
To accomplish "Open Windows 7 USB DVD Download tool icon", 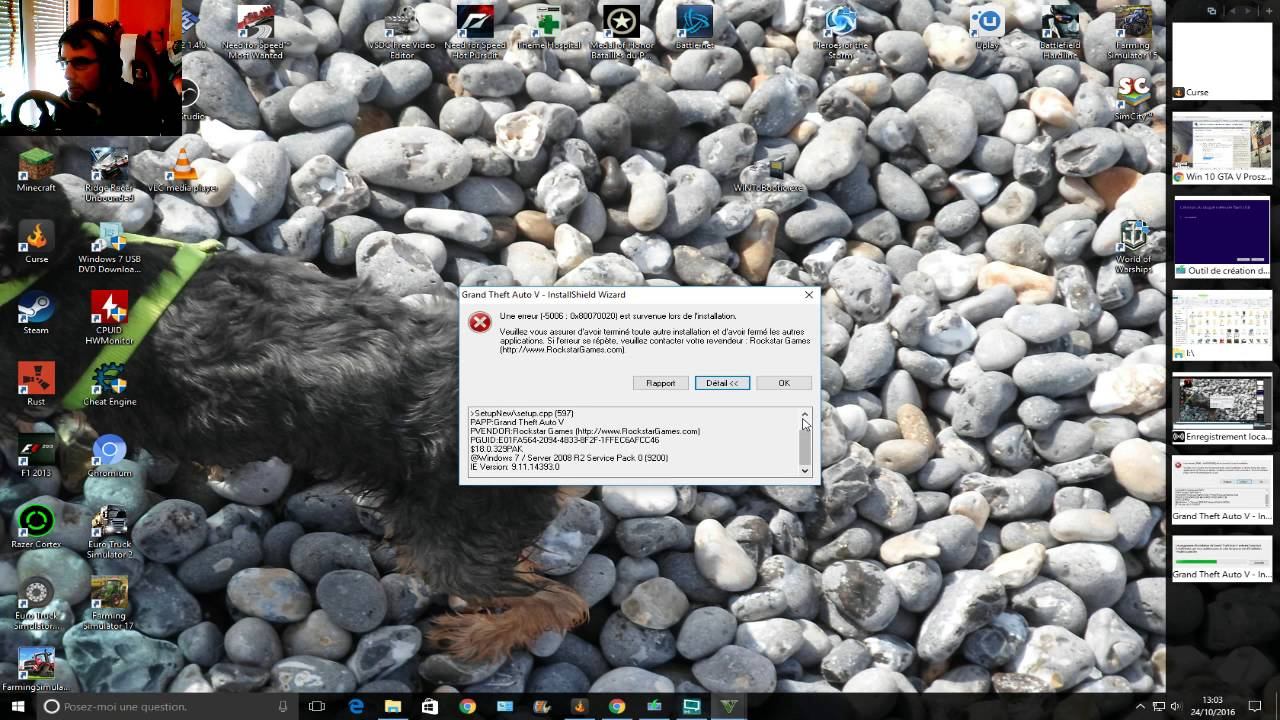I will click(x=109, y=248).
